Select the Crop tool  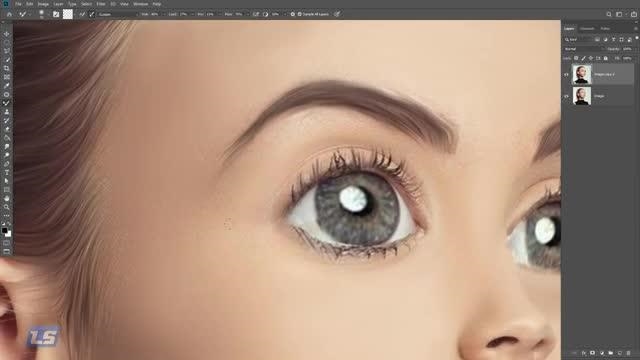click(x=7, y=68)
